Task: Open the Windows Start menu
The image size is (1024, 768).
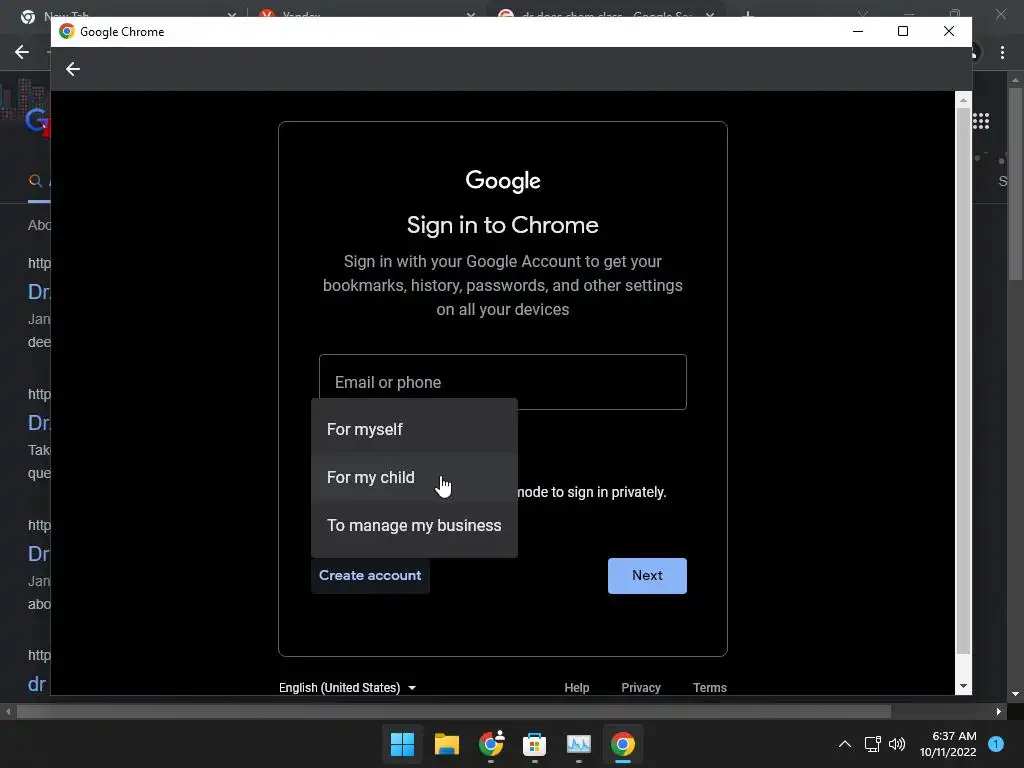Action: 402,744
